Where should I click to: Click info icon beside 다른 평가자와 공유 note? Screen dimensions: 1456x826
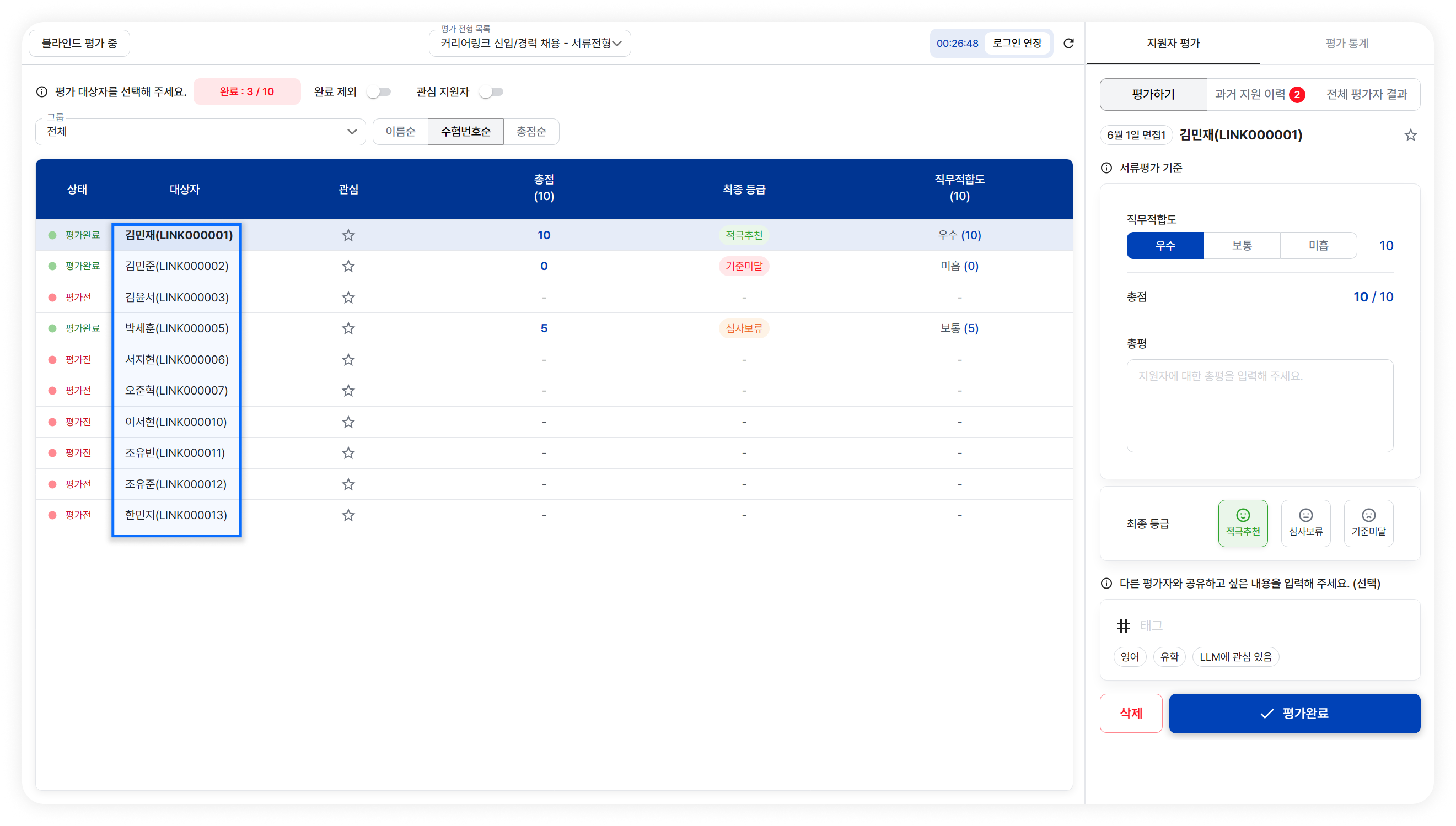click(1106, 583)
